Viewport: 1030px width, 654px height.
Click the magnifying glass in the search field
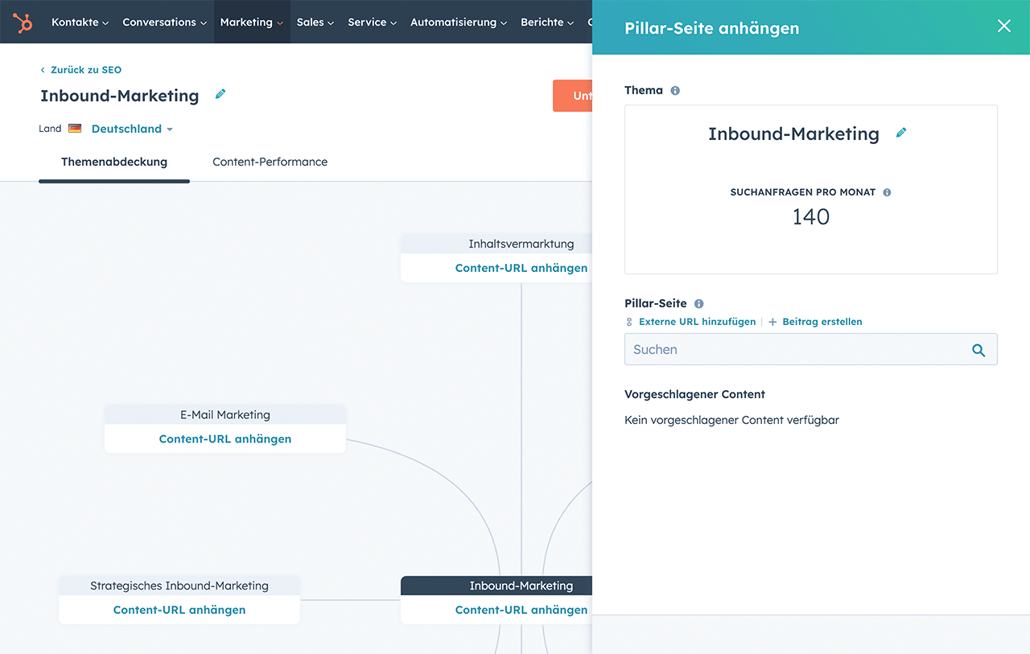click(978, 350)
